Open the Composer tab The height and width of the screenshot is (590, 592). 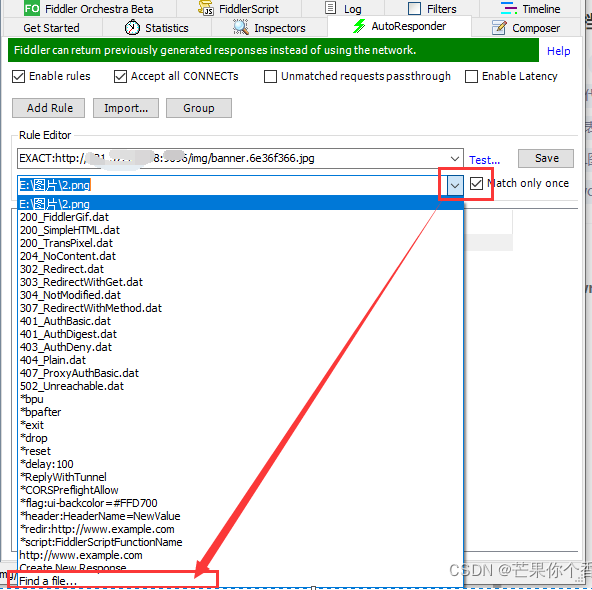[x=526, y=28]
